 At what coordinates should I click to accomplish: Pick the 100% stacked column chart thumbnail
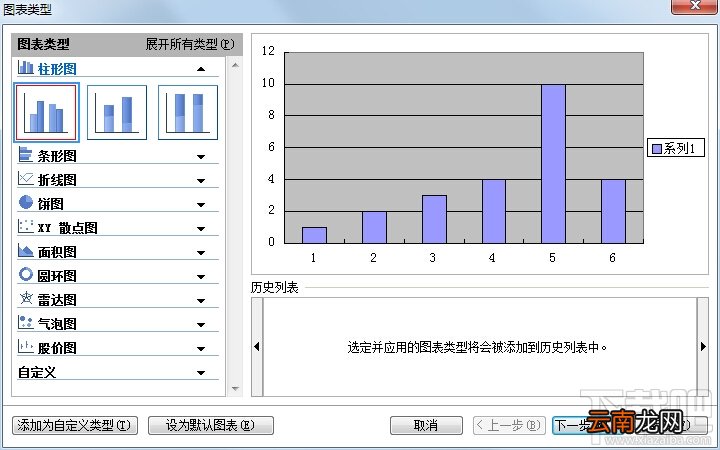pyautogui.click(x=188, y=112)
